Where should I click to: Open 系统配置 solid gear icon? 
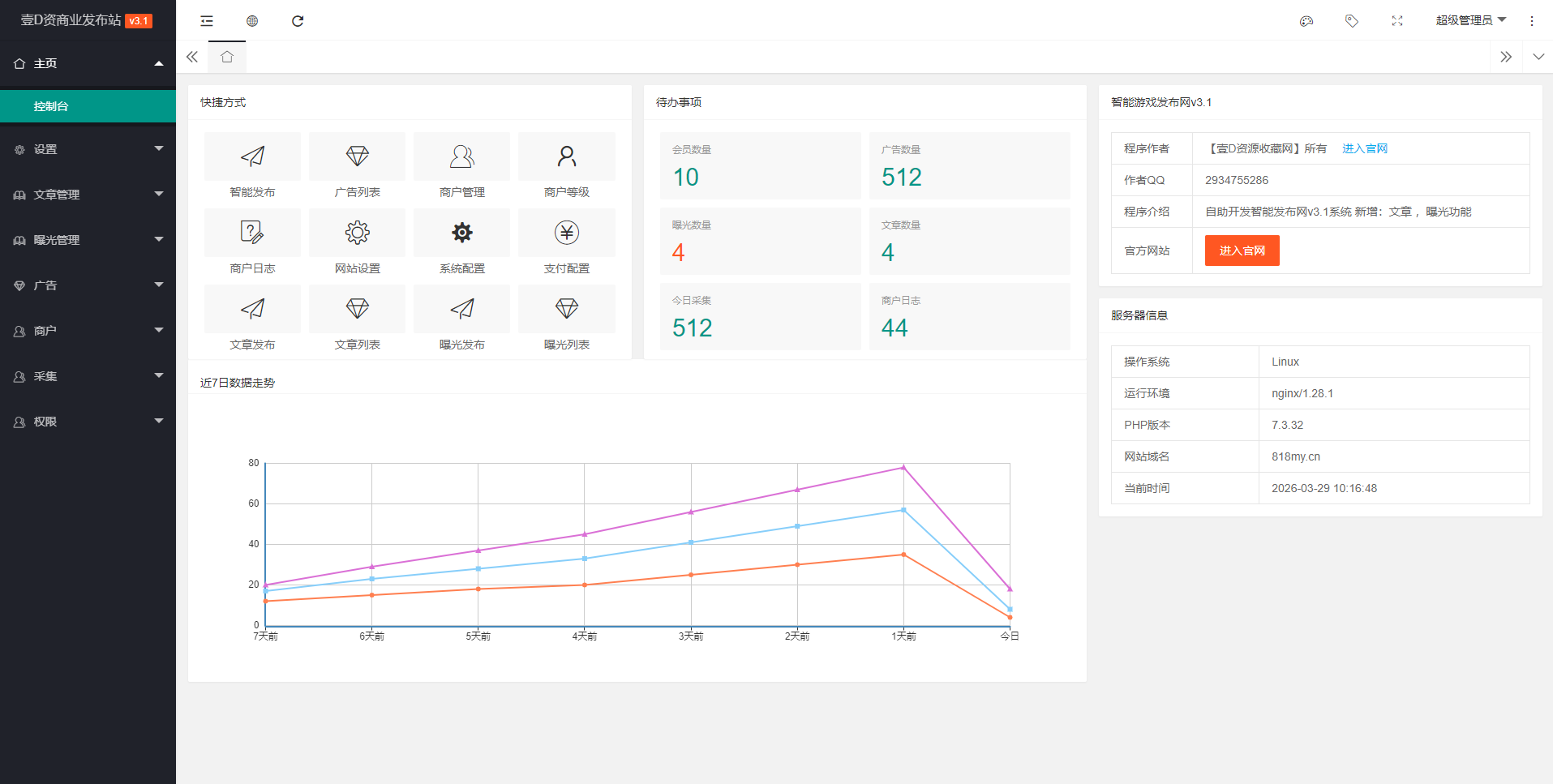[461, 233]
